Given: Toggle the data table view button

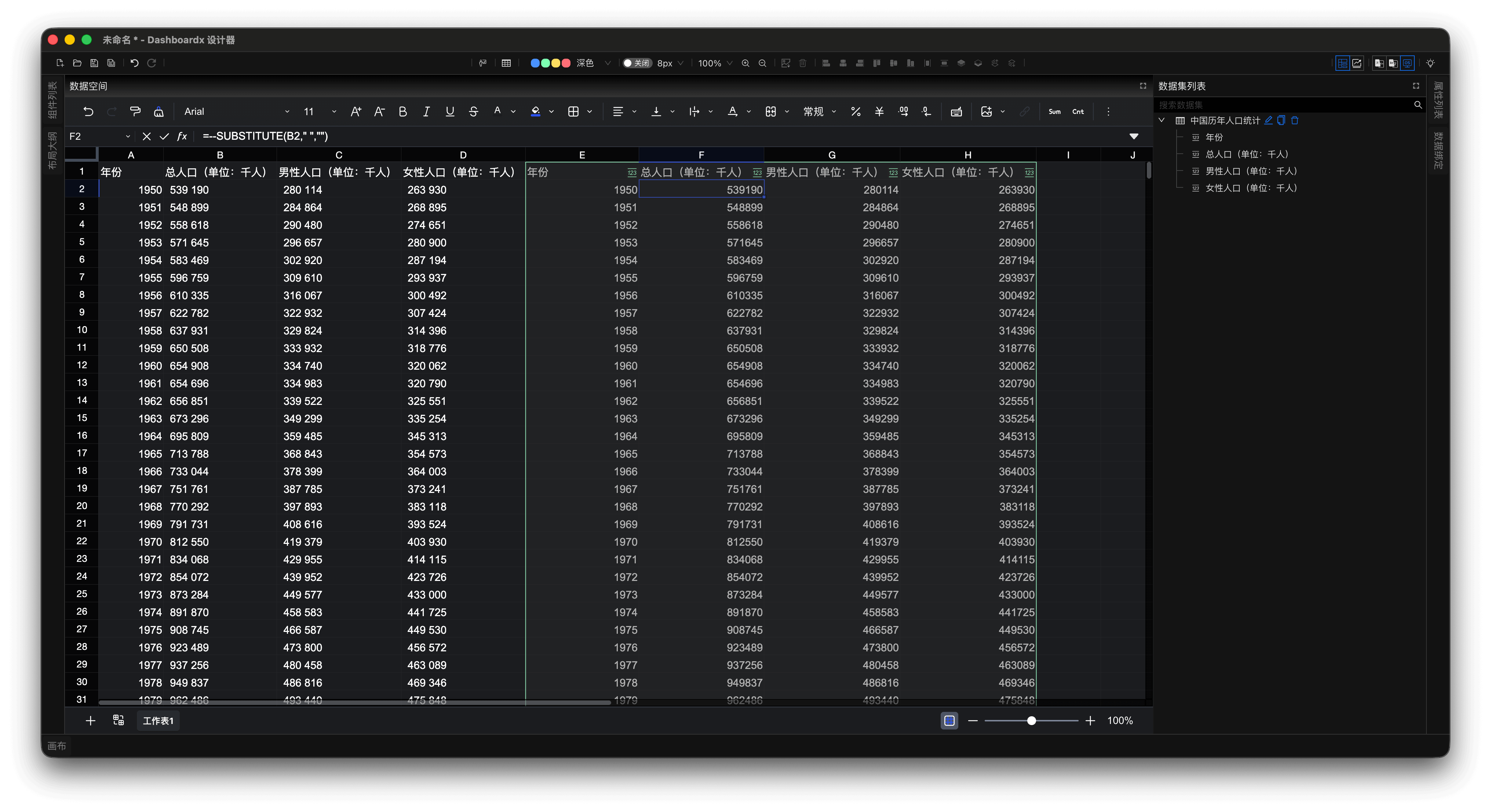Looking at the screenshot, I should click(1342, 63).
